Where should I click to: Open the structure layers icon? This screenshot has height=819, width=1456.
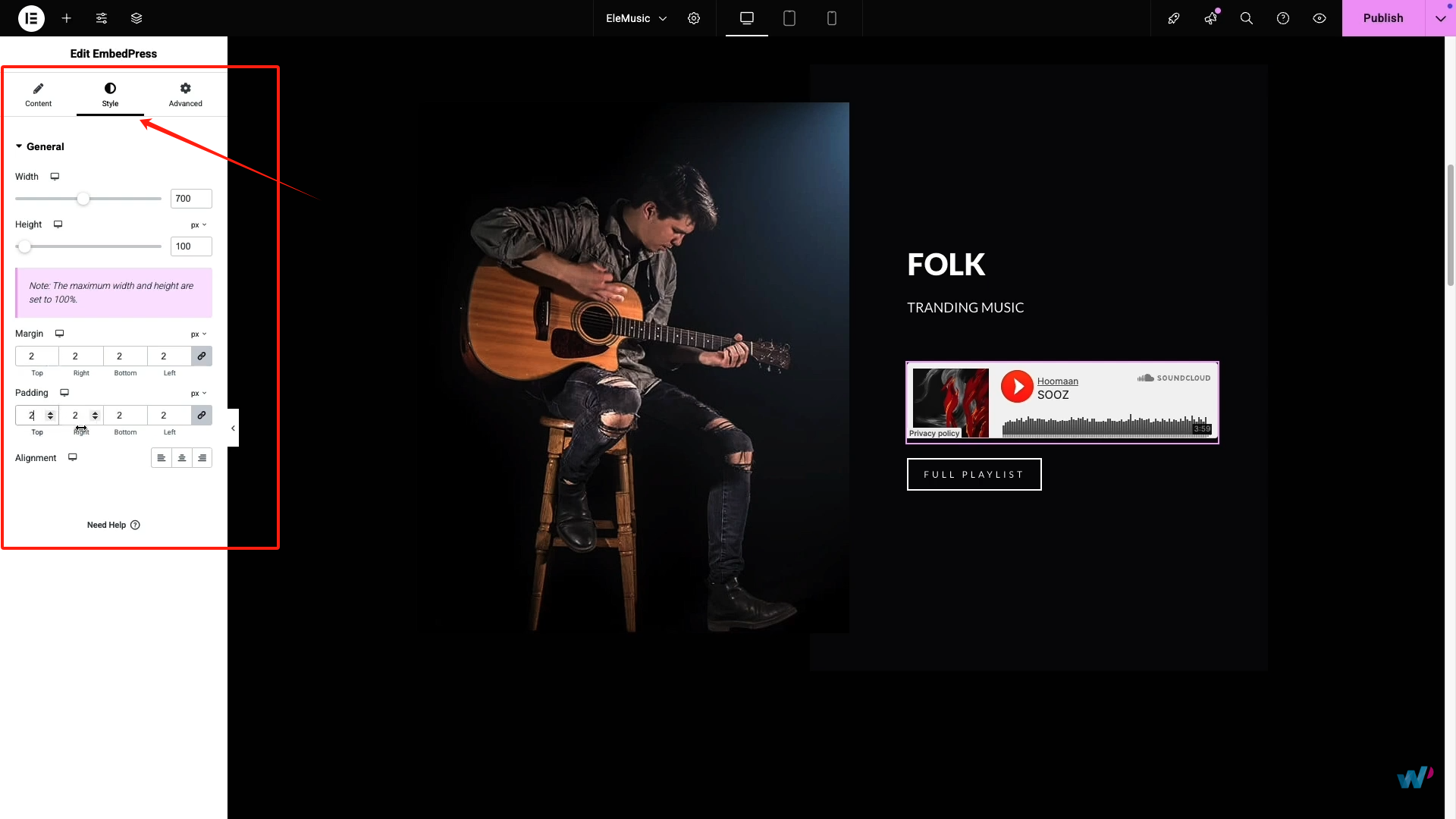coord(136,18)
